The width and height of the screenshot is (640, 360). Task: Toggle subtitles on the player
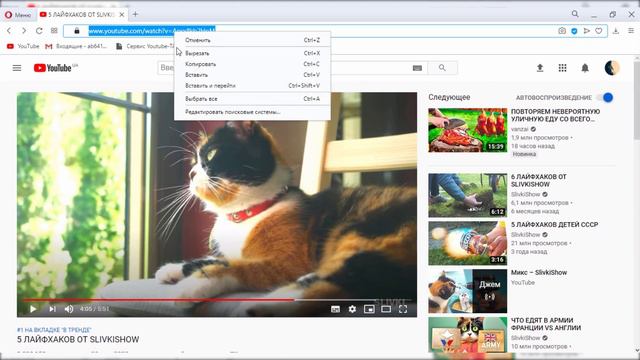335,309
